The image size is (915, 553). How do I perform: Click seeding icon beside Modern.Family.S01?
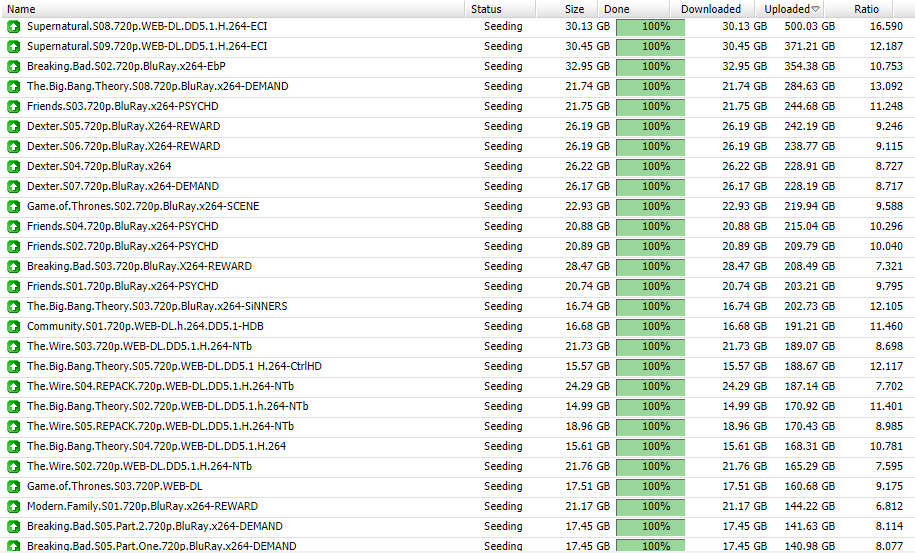click(x=13, y=507)
